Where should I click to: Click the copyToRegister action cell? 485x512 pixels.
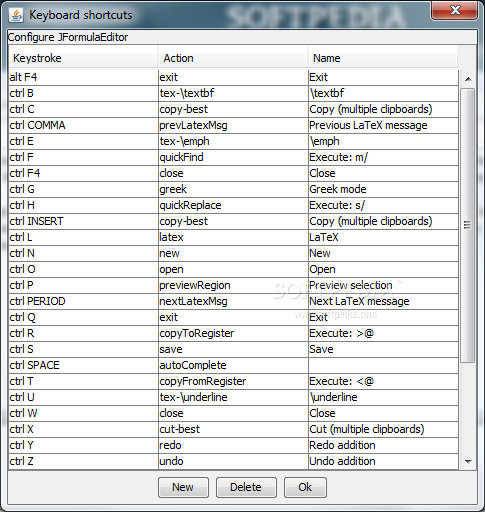(x=233, y=333)
